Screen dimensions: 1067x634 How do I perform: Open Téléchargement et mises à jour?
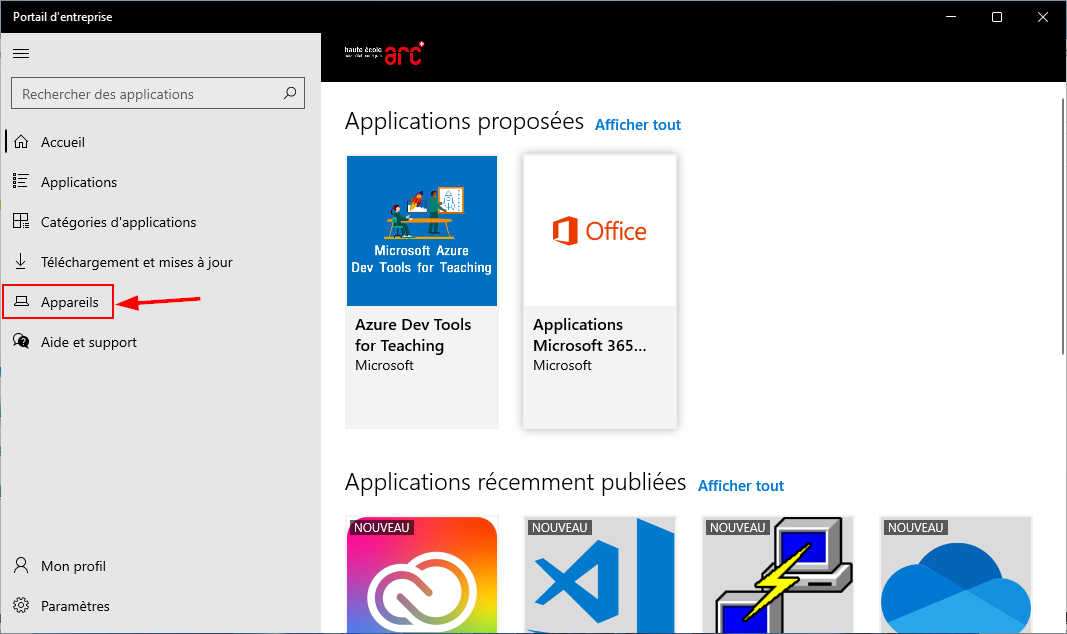161,262
